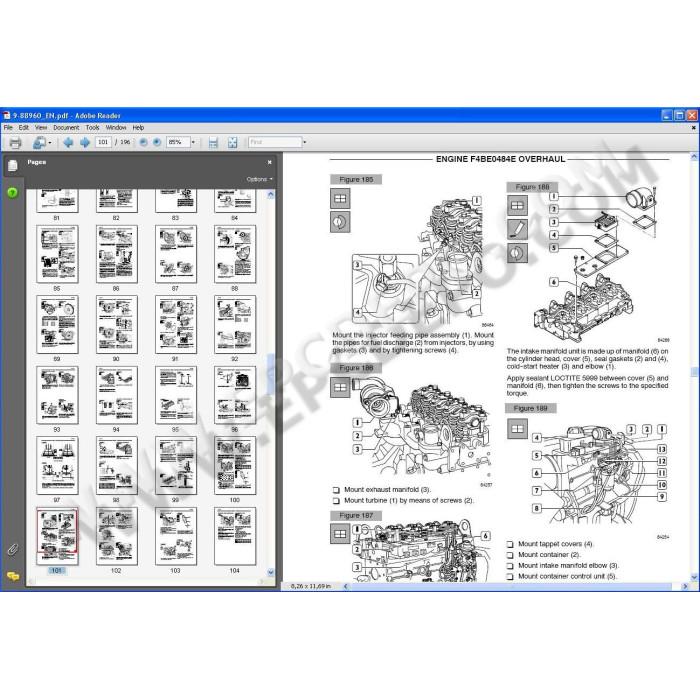
Task: Open the Edit menu
Action: click(24, 128)
